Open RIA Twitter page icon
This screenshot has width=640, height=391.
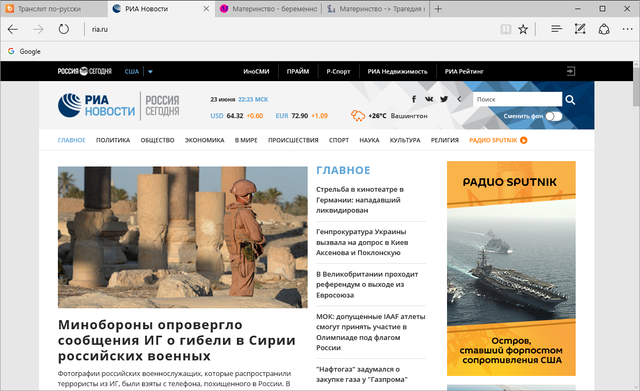[444, 99]
